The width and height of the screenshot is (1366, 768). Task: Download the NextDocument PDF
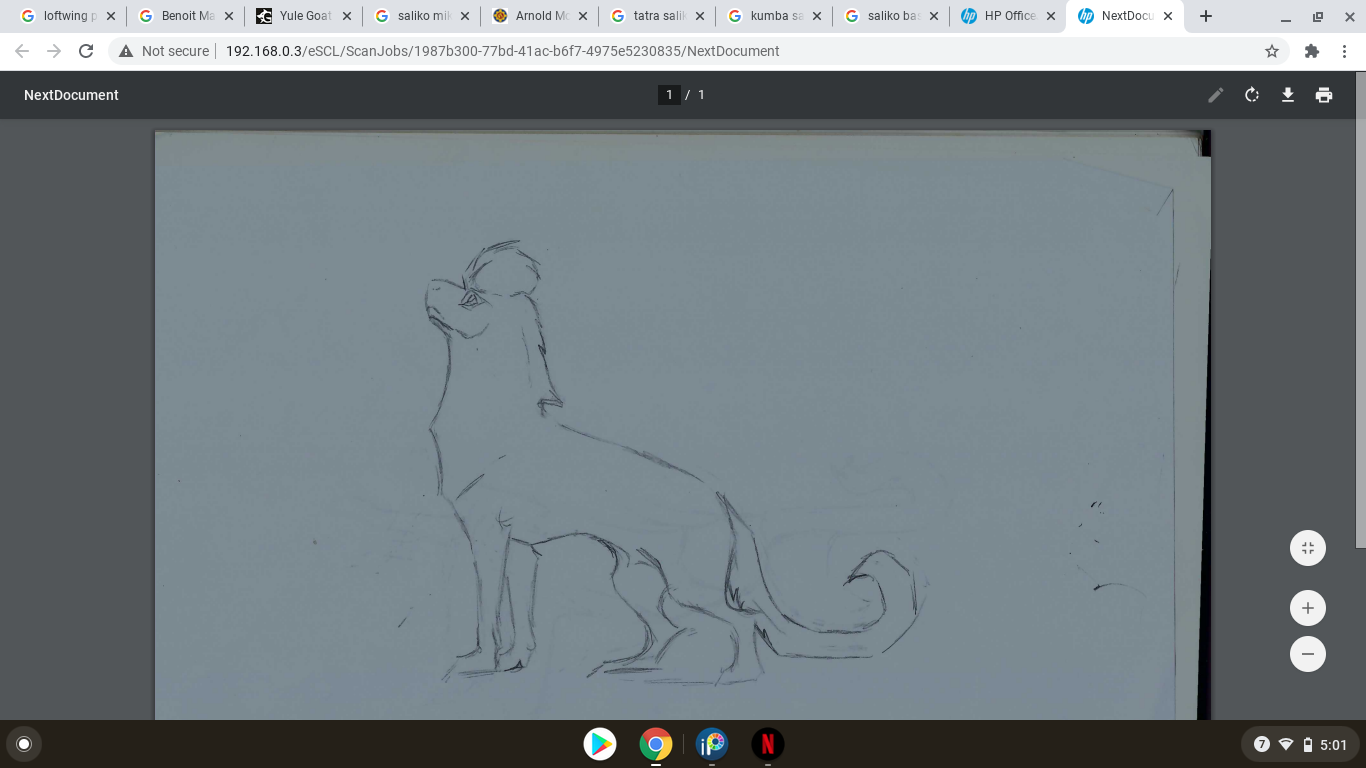(1287, 95)
